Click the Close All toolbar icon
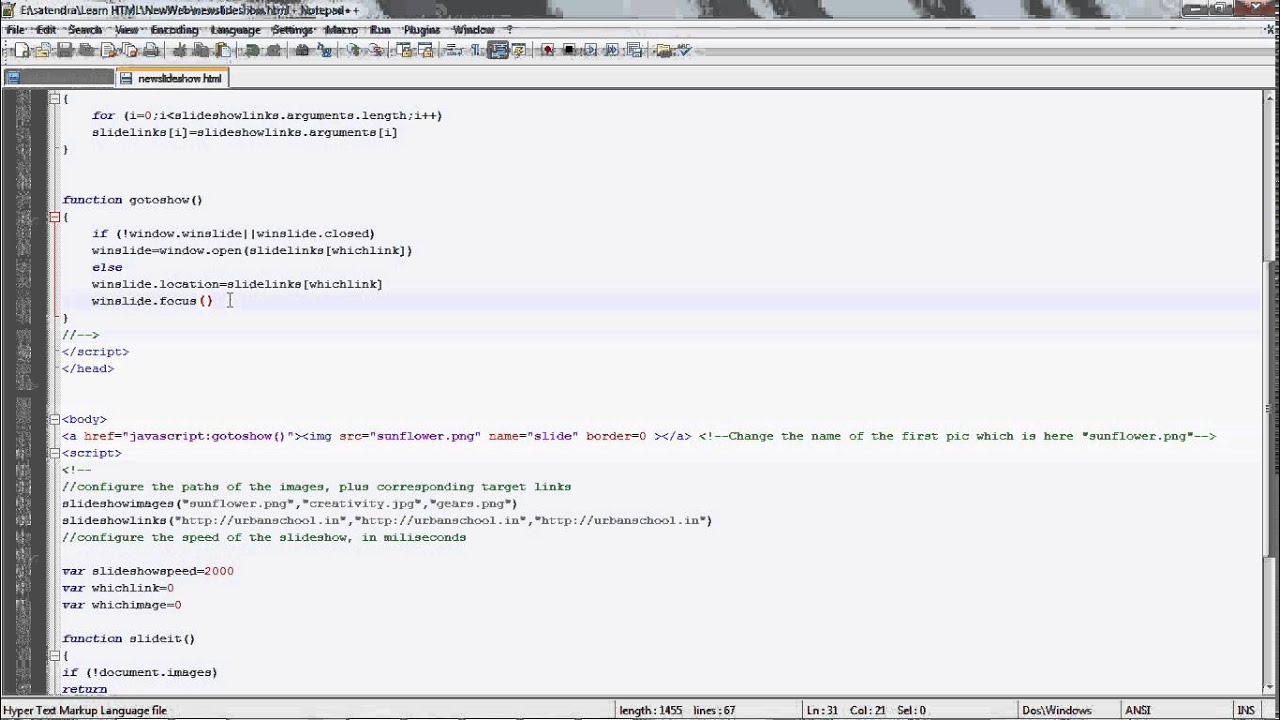The image size is (1280, 720). click(x=129, y=50)
